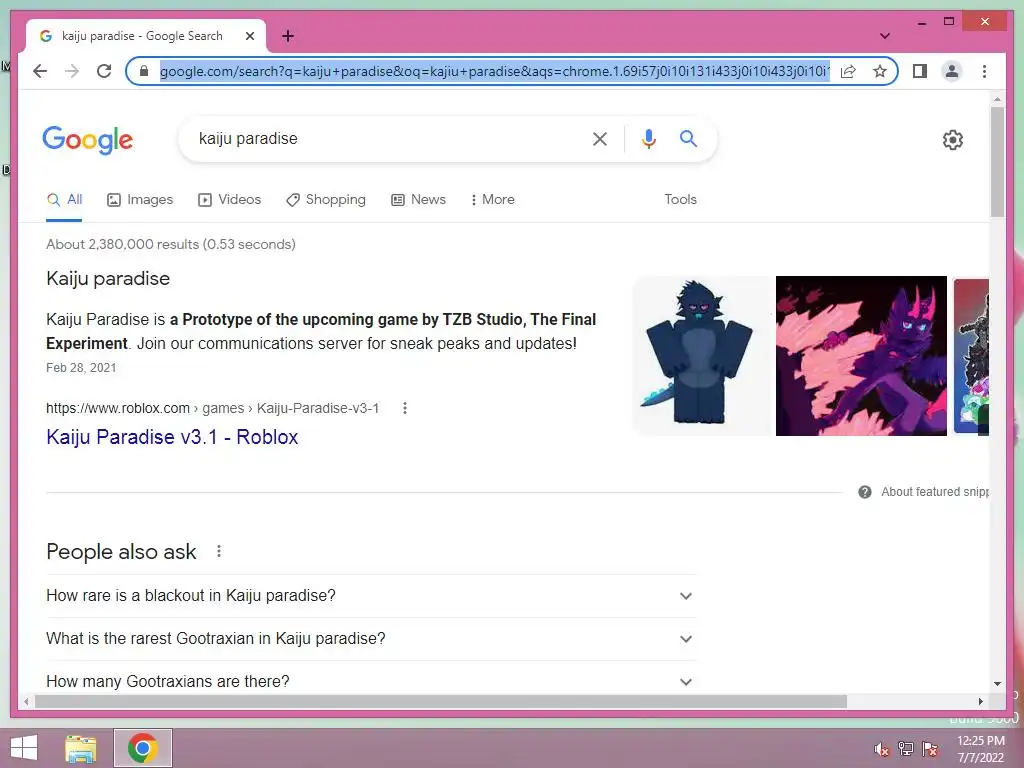Open the Windows Start menu

coord(24,748)
